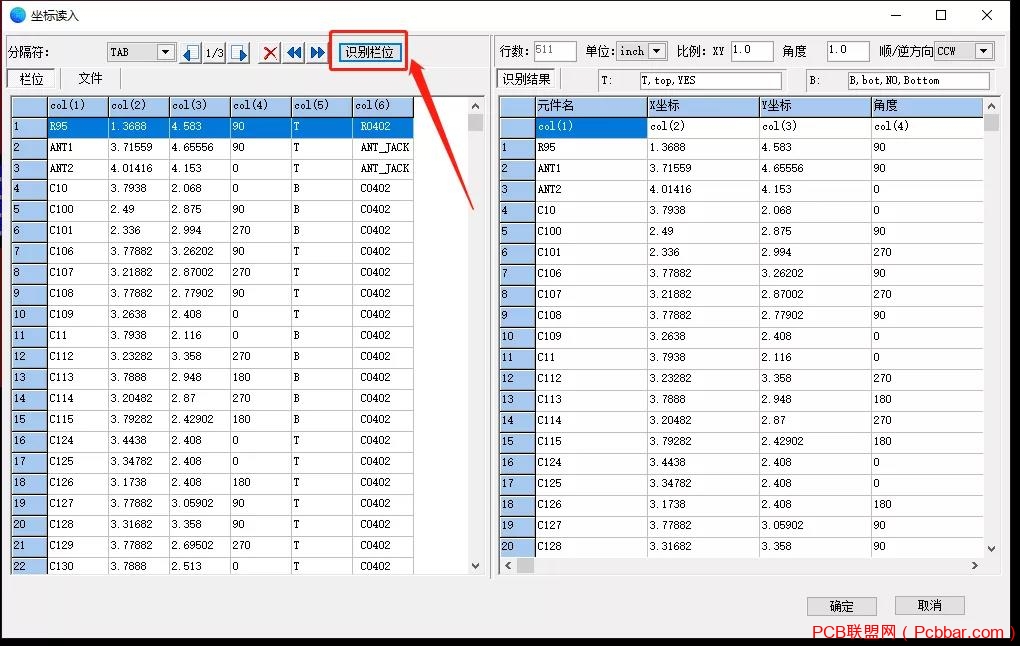Click the col(5) header in left table
This screenshot has height=646, width=1020.
[322, 105]
